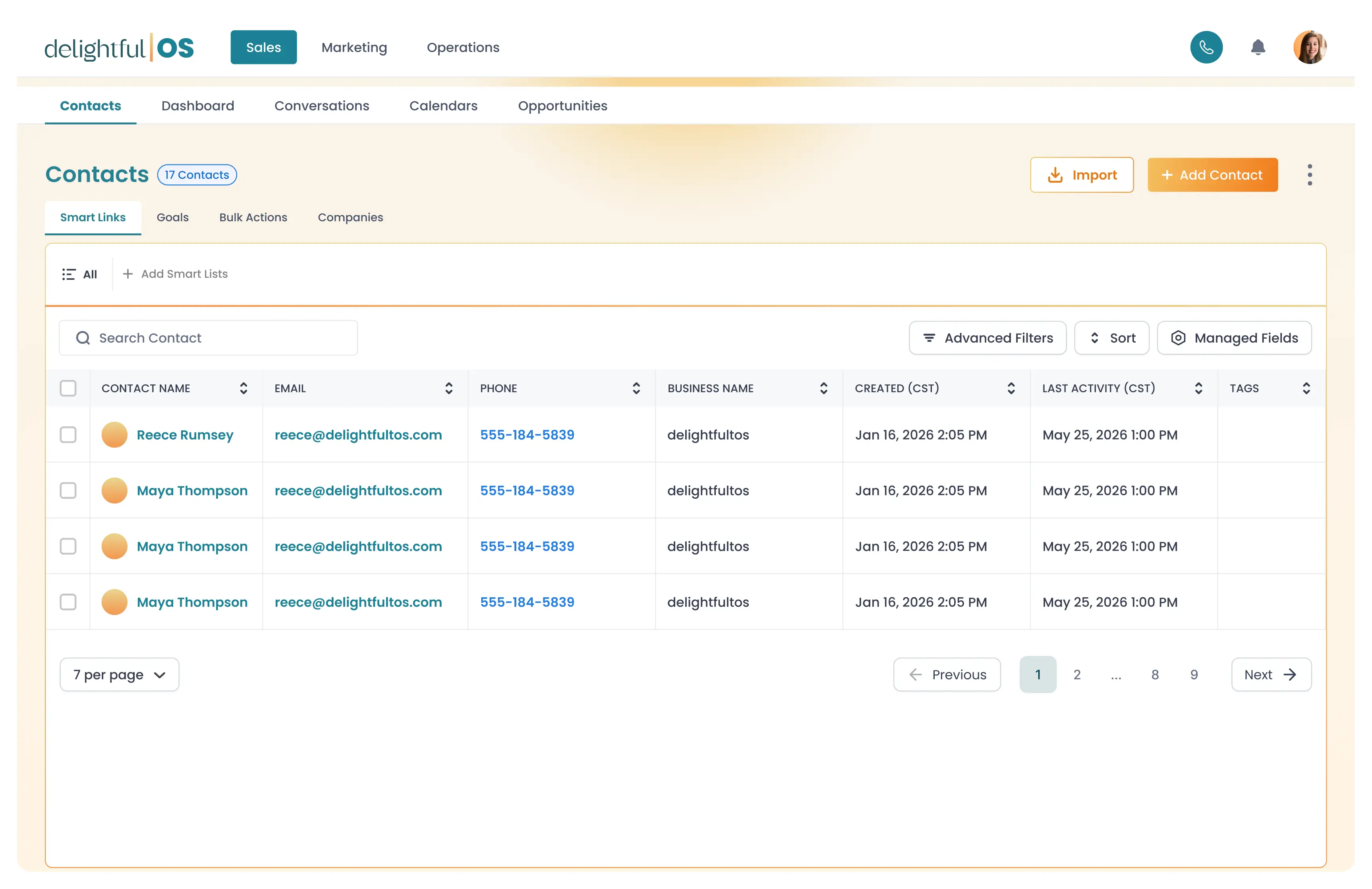The image size is (1372, 889).
Task: Click the plus icon for Add Smart Lists
Action: click(x=128, y=274)
